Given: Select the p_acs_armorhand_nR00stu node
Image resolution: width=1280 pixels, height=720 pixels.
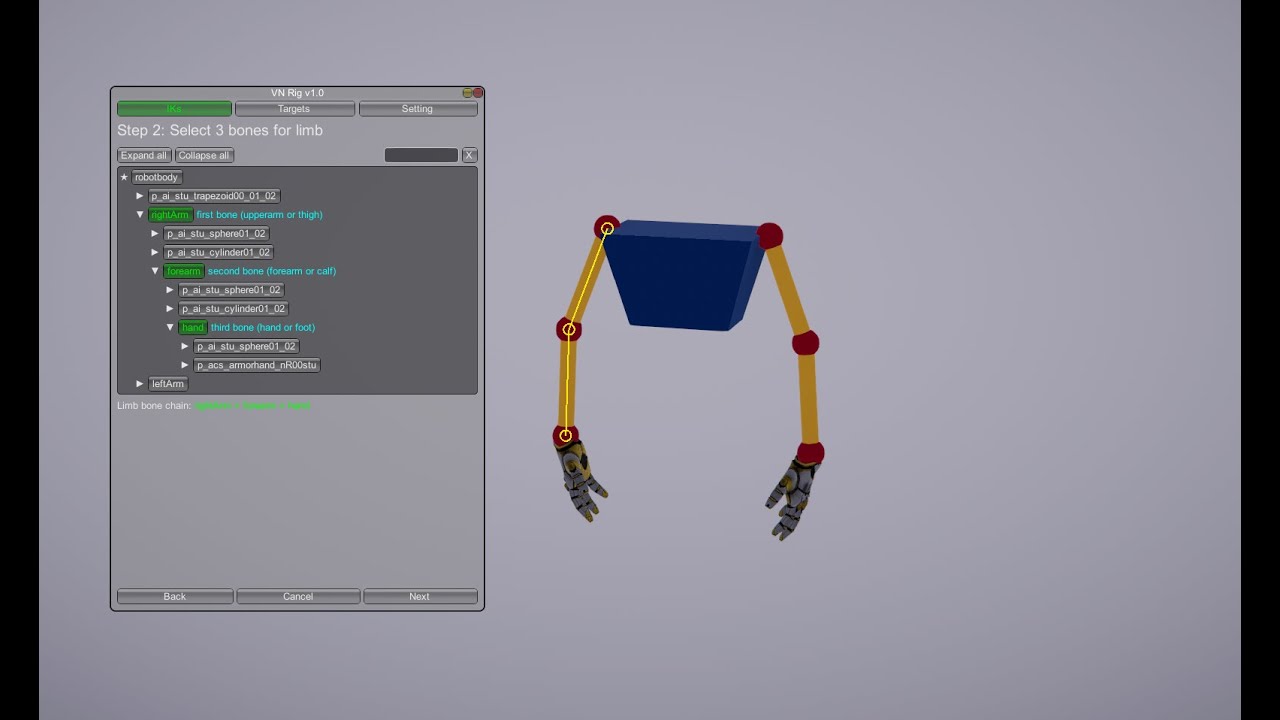Looking at the screenshot, I should 257,365.
